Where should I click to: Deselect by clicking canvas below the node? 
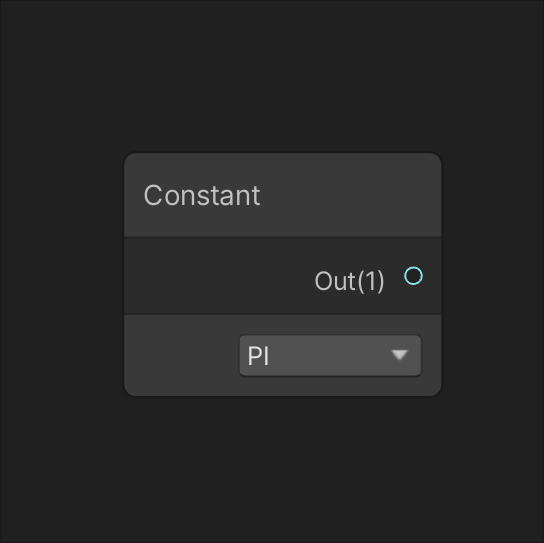click(x=272, y=469)
